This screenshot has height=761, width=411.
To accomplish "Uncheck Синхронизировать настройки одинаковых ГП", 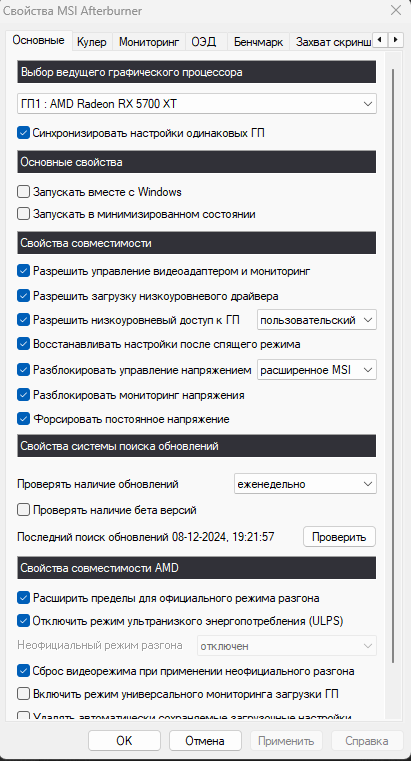I will [23, 133].
